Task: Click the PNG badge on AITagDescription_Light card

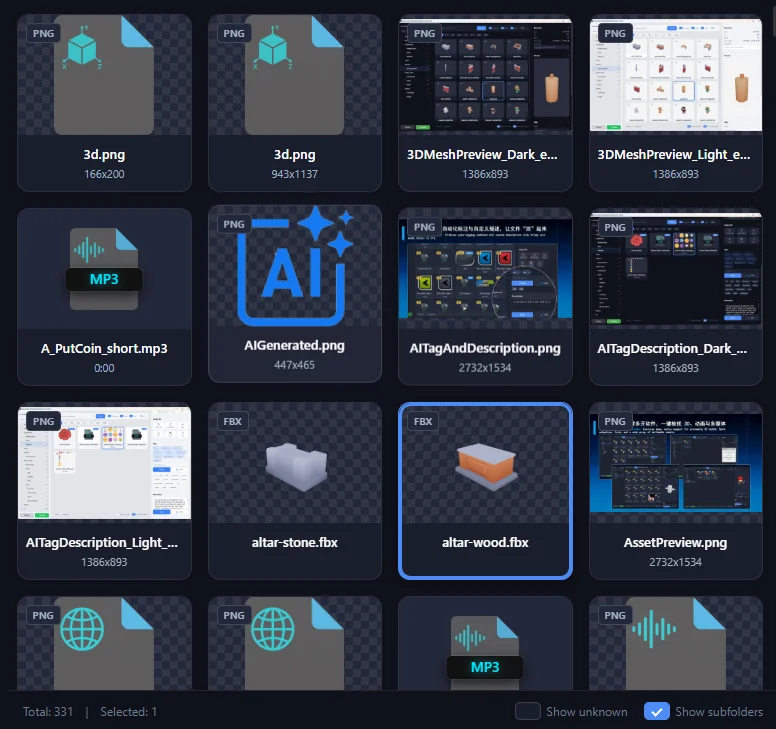Action: 43,422
